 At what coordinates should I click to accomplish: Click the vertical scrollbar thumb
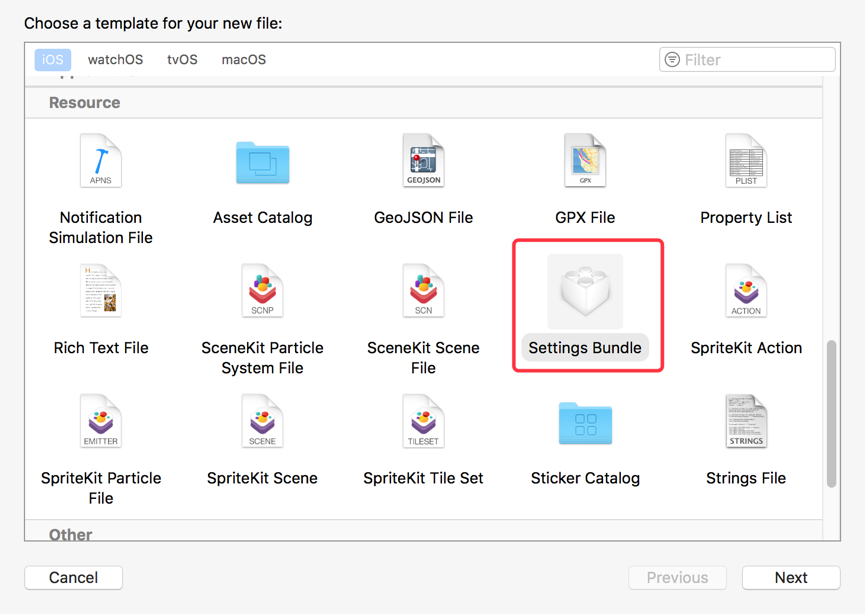(831, 414)
